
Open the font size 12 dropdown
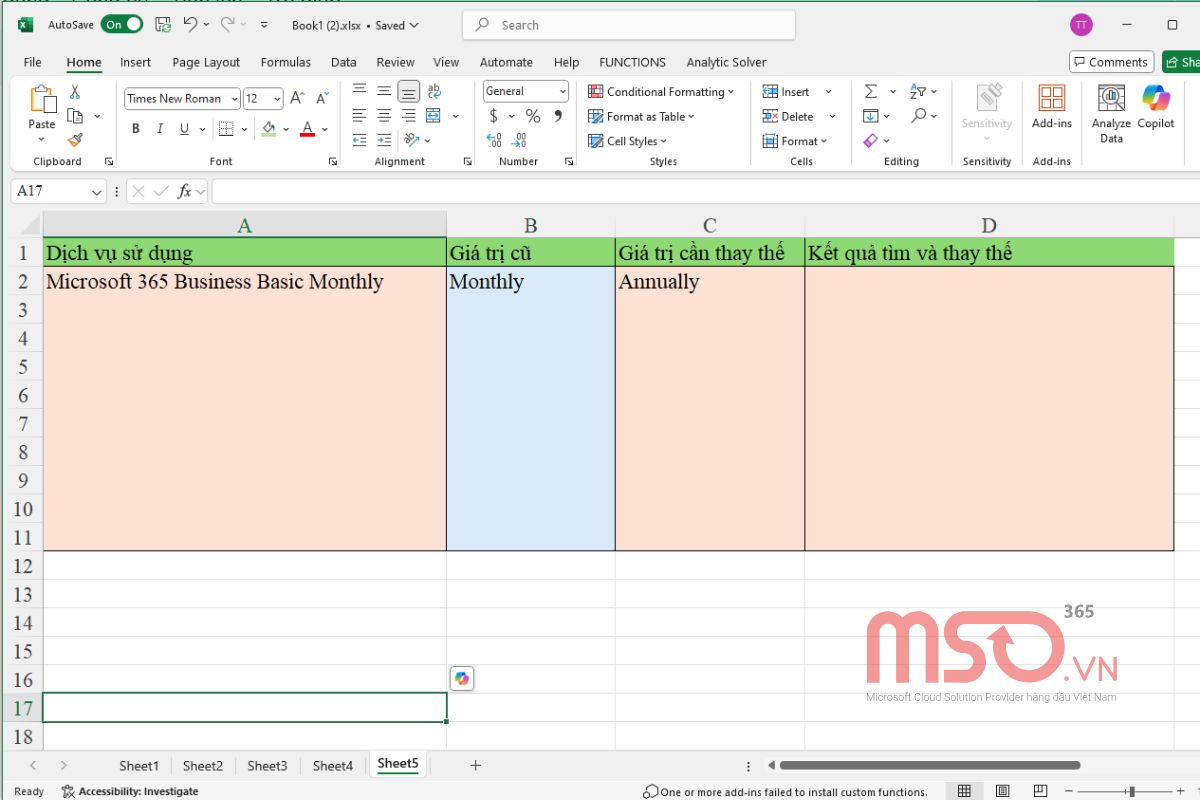pyautogui.click(x=277, y=99)
